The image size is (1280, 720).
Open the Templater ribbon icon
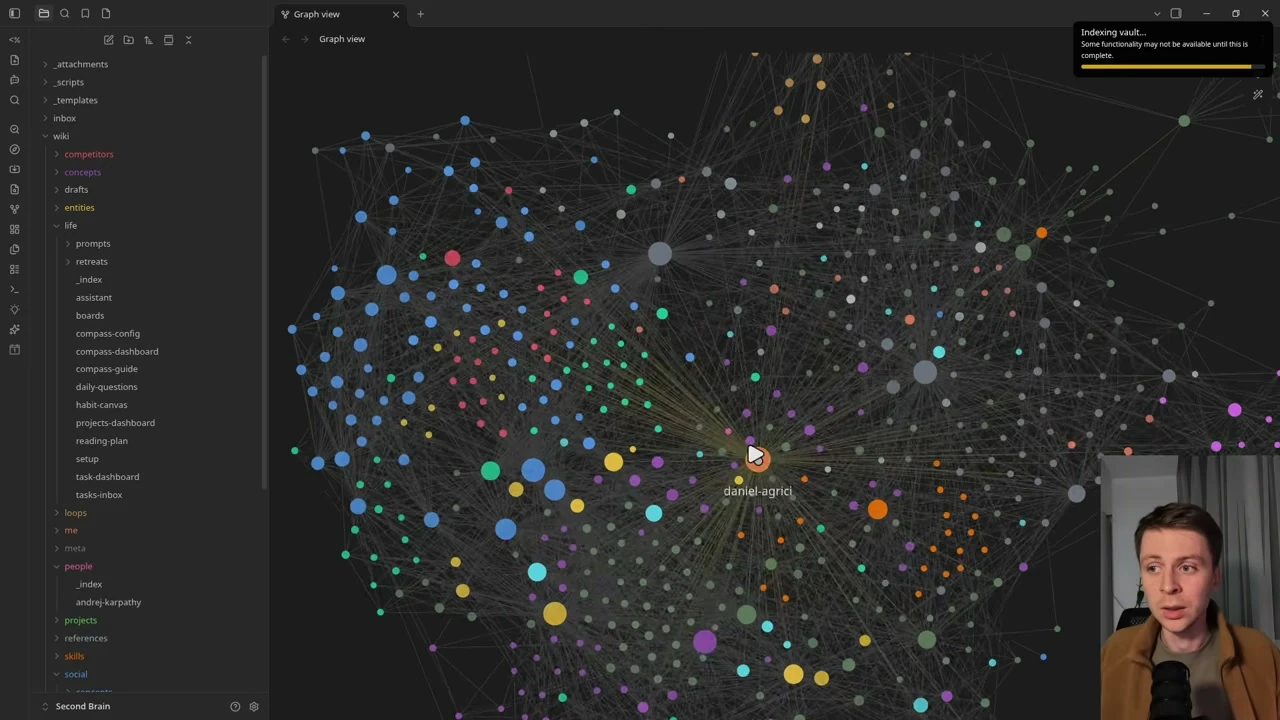coord(14,40)
